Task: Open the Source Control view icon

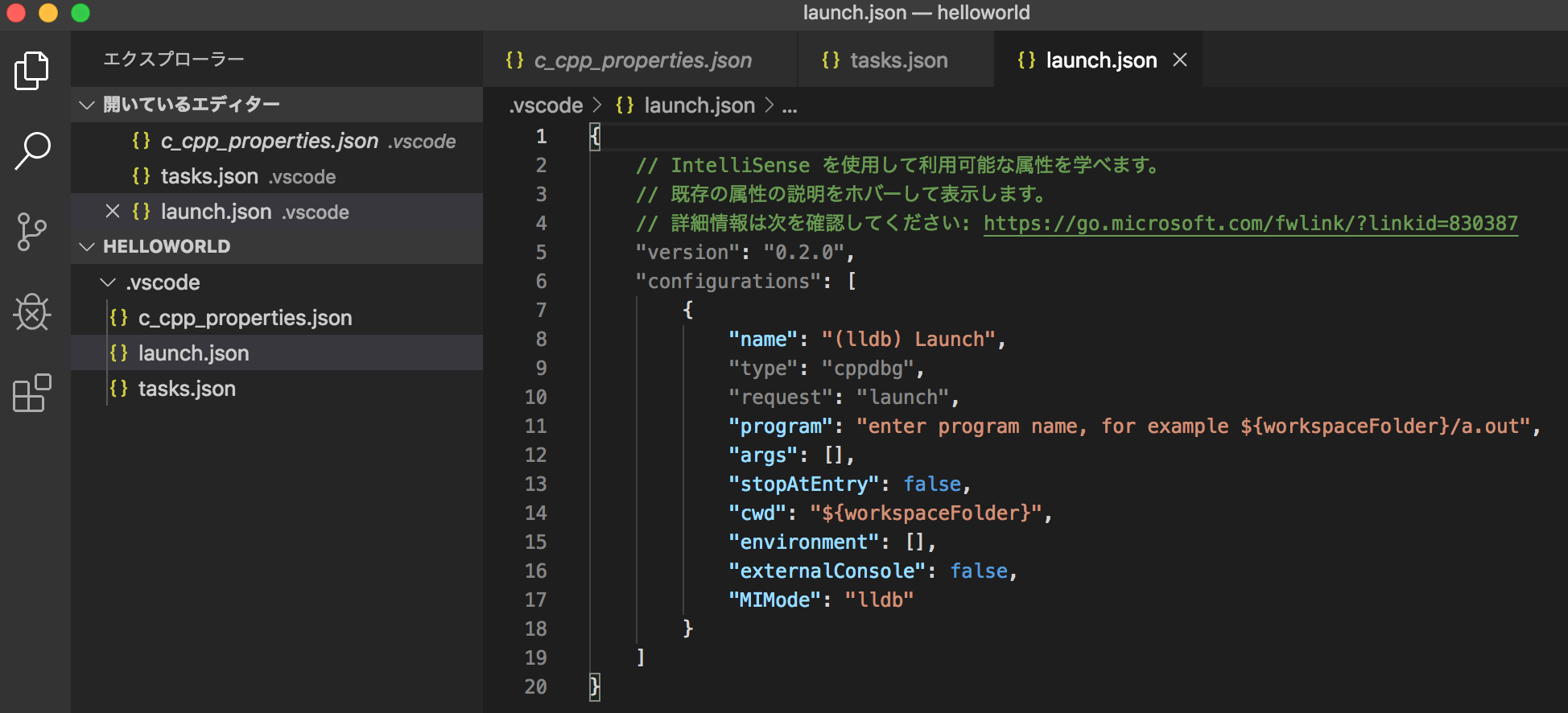Action: 32,232
